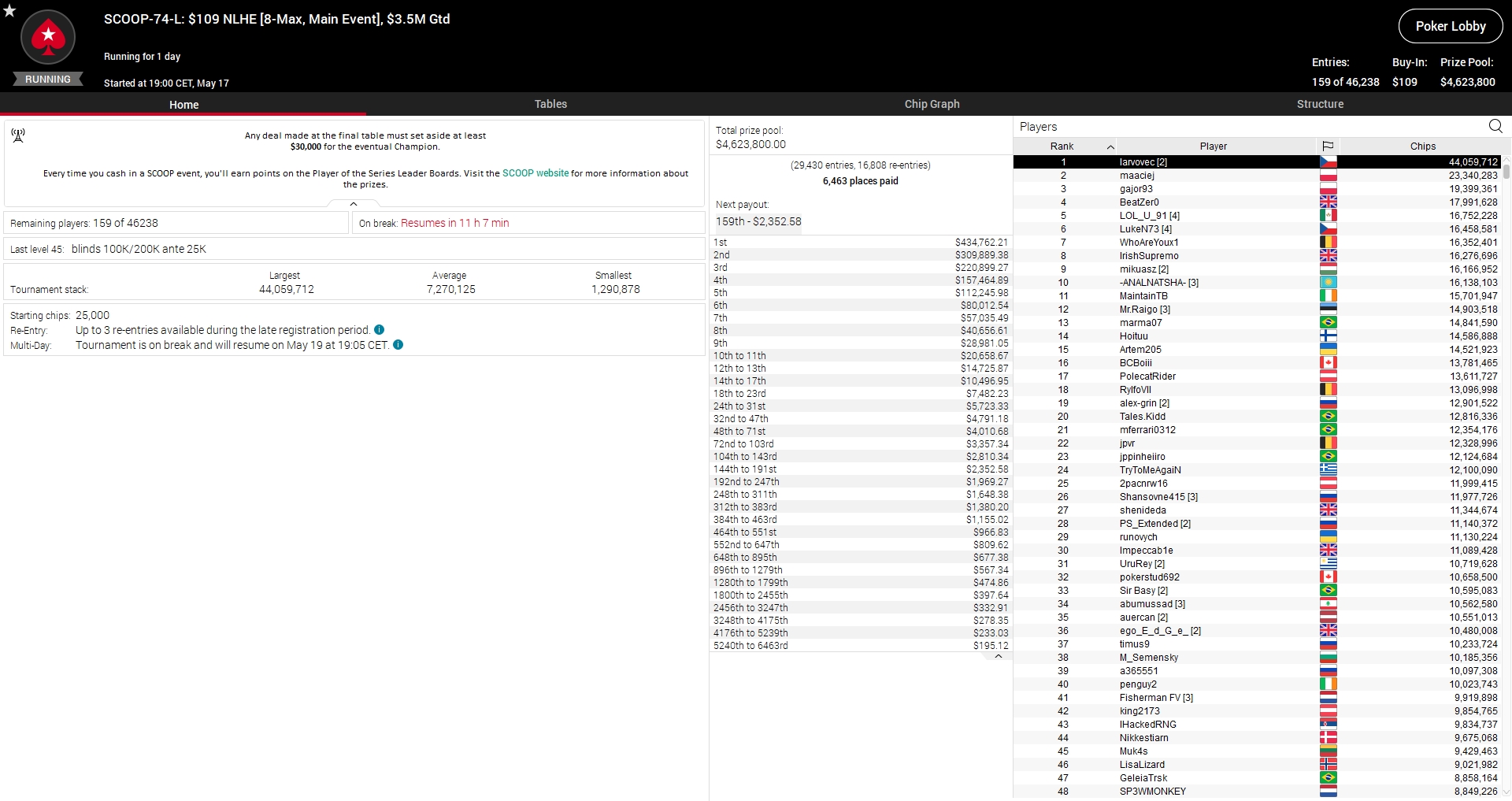Collapse the announcement panel chevron
Image resolution: width=1512 pixels, height=801 pixels.
(x=354, y=204)
